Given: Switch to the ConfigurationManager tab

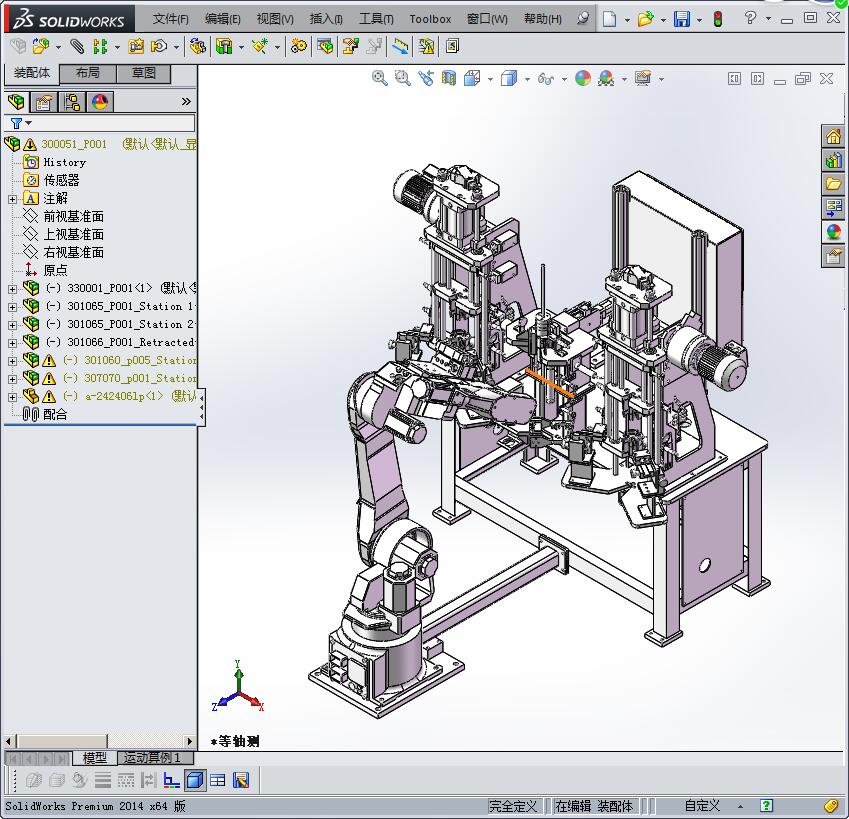Looking at the screenshot, I should click(x=72, y=102).
